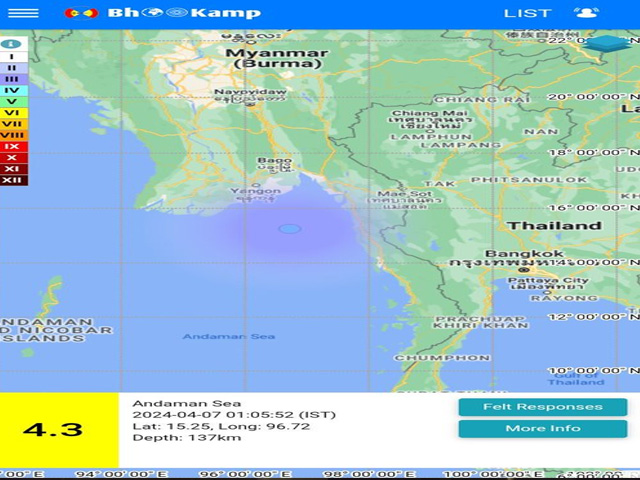Open the LIST view

coord(528,13)
